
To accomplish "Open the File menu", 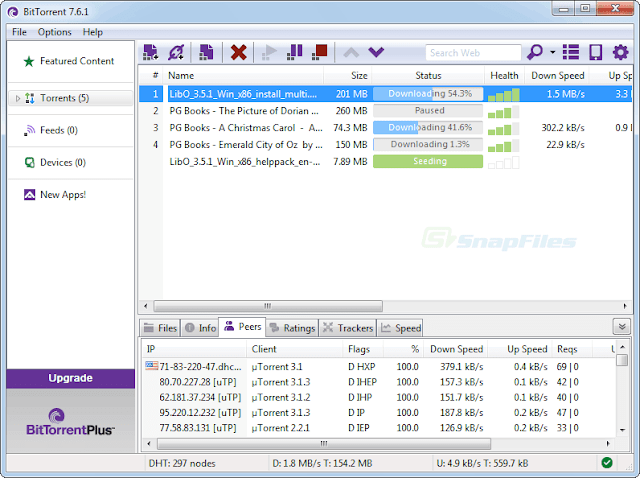I will [19, 32].
